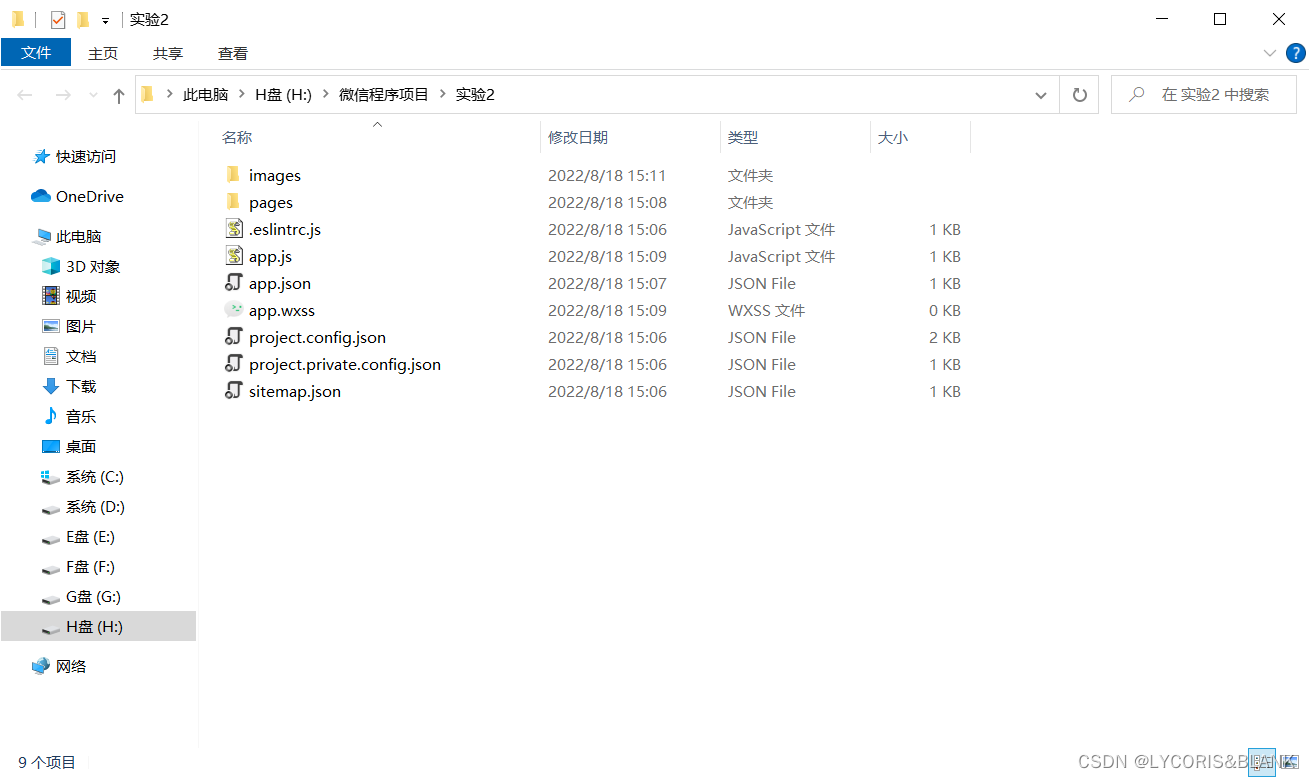Expand the ribbon with chevron
1310x778 pixels.
click(1270, 53)
